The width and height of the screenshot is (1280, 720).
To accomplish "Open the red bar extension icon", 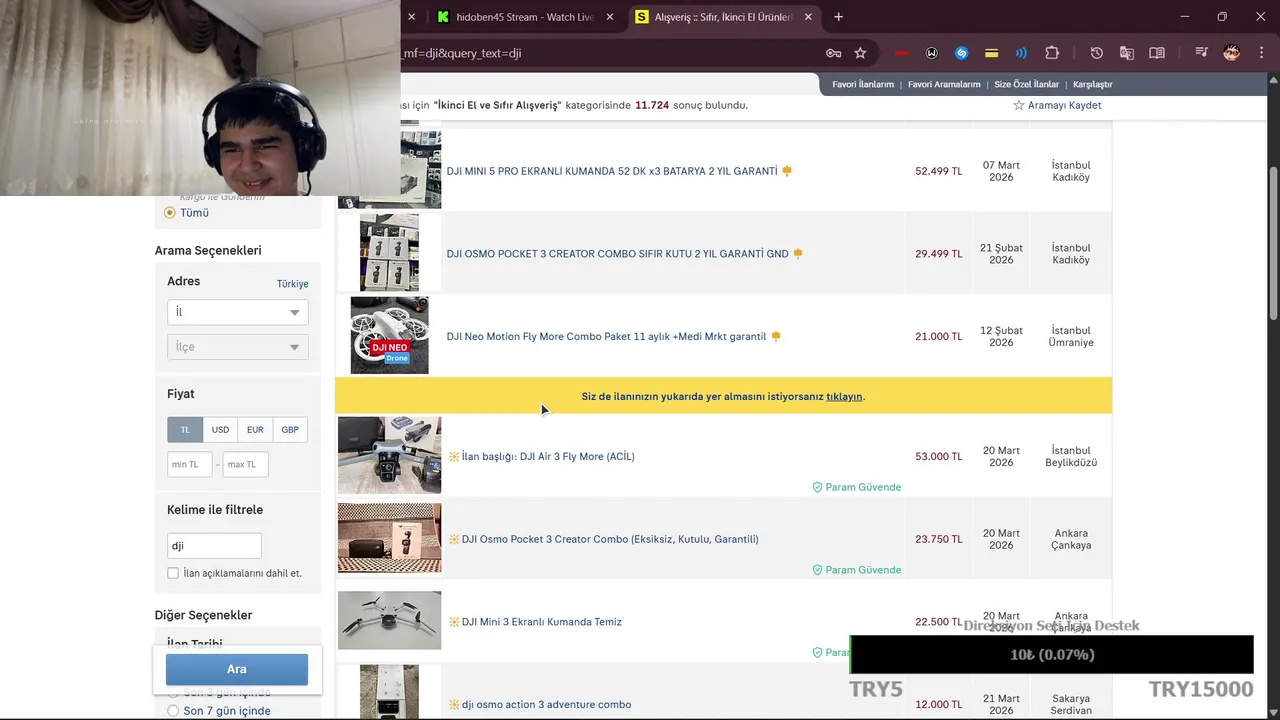I will [901, 53].
